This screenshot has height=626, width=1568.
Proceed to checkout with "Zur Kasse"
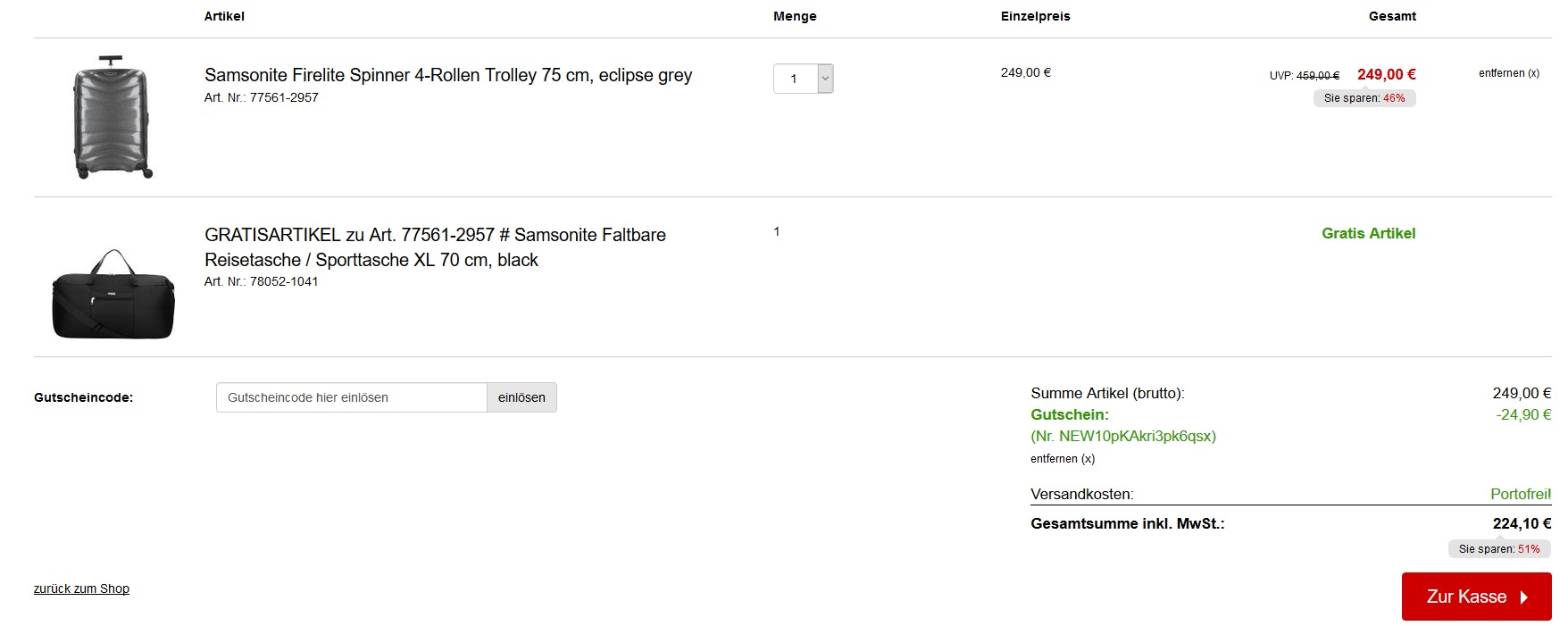coord(1476,597)
